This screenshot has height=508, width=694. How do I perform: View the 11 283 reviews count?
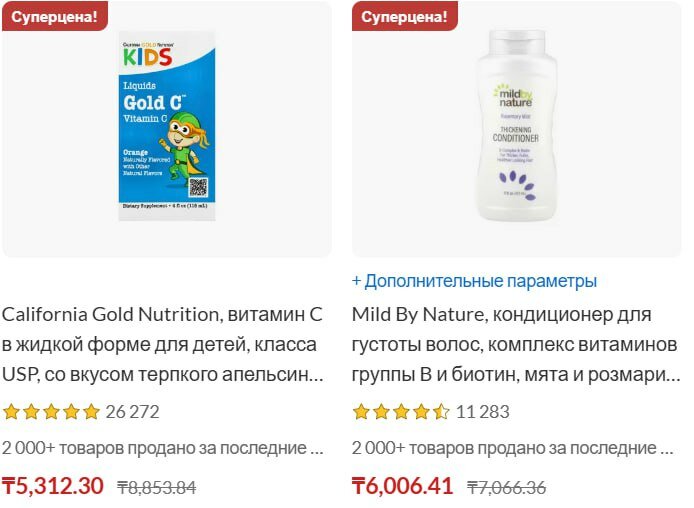click(x=482, y=412)
